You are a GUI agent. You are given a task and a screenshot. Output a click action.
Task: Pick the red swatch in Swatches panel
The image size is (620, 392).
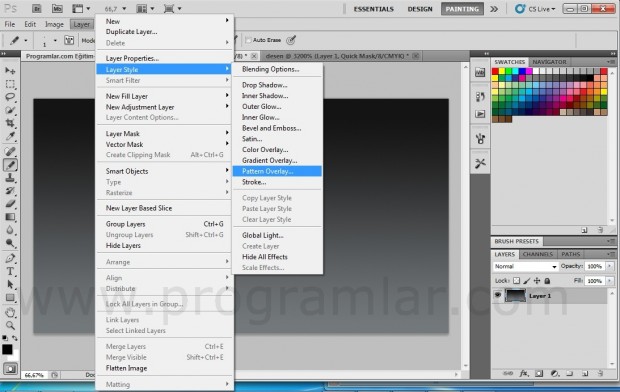(x=495, y=71)
